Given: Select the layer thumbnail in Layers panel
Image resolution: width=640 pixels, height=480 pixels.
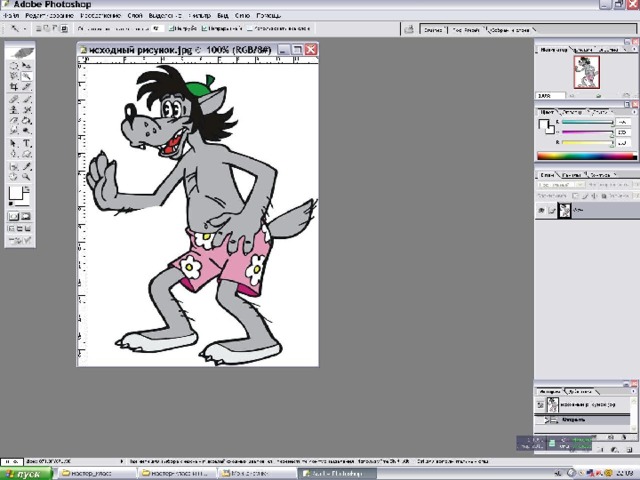Looking at the screenshot, I should 564,211.
